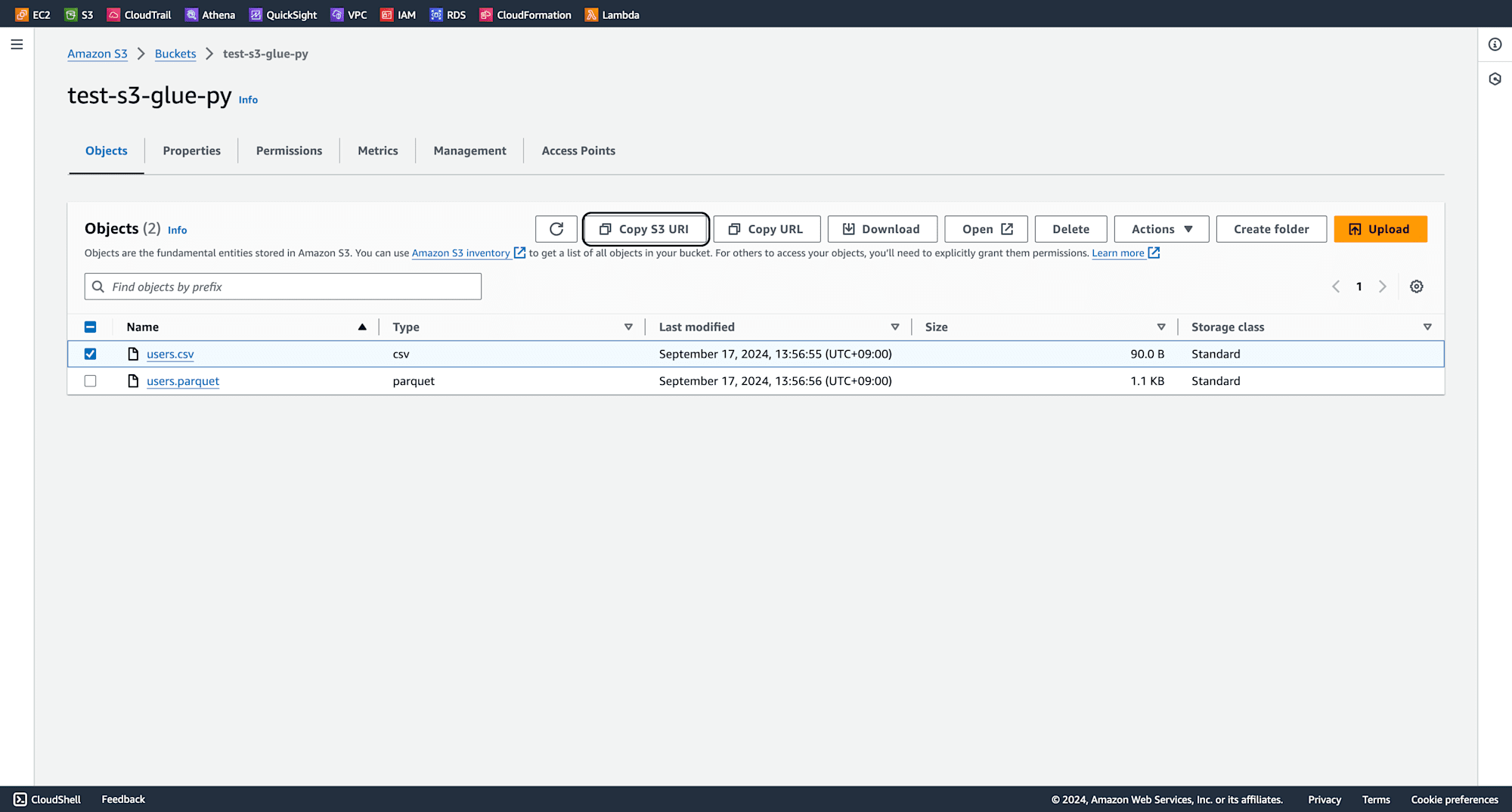Download the selected object
1512x812 pixels.
pyautogui.click(x=882, y=229)
